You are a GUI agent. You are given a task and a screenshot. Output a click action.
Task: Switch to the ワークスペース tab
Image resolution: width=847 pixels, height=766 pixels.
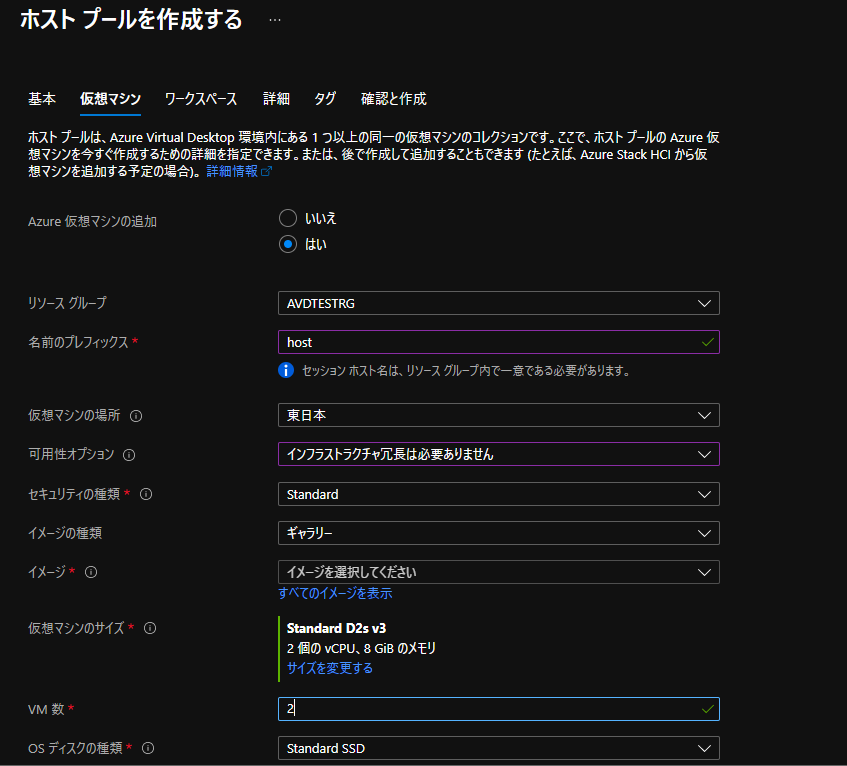pos(201,99)
